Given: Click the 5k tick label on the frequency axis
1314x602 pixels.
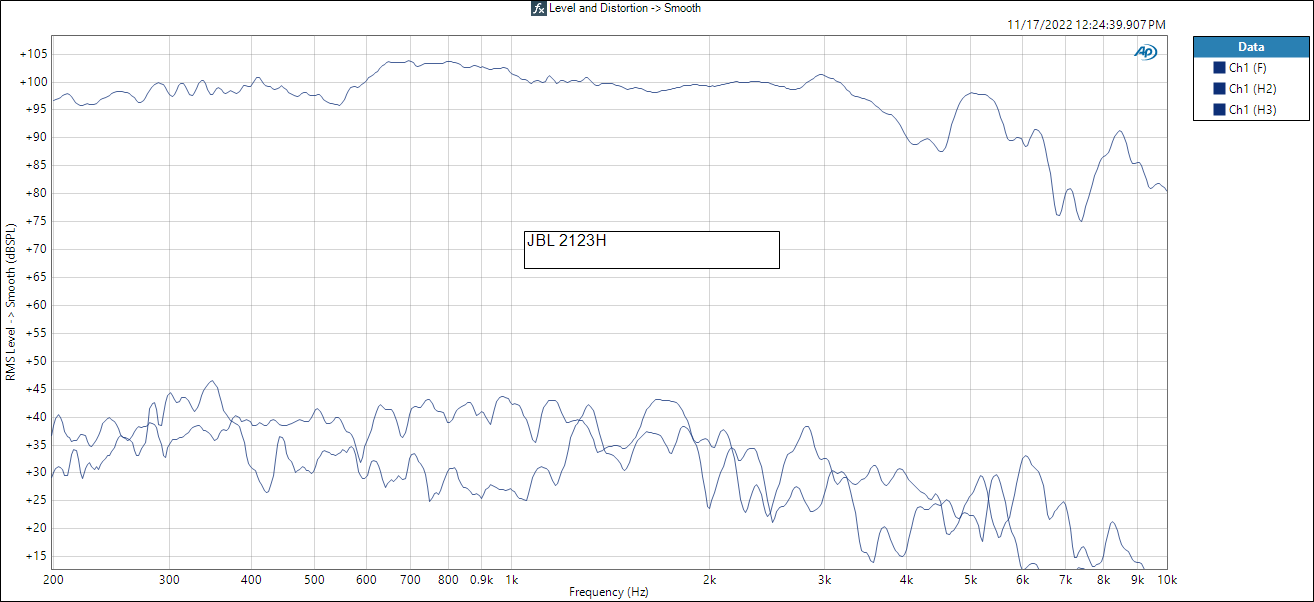Looking at the screenshot, I should point(971,580).
